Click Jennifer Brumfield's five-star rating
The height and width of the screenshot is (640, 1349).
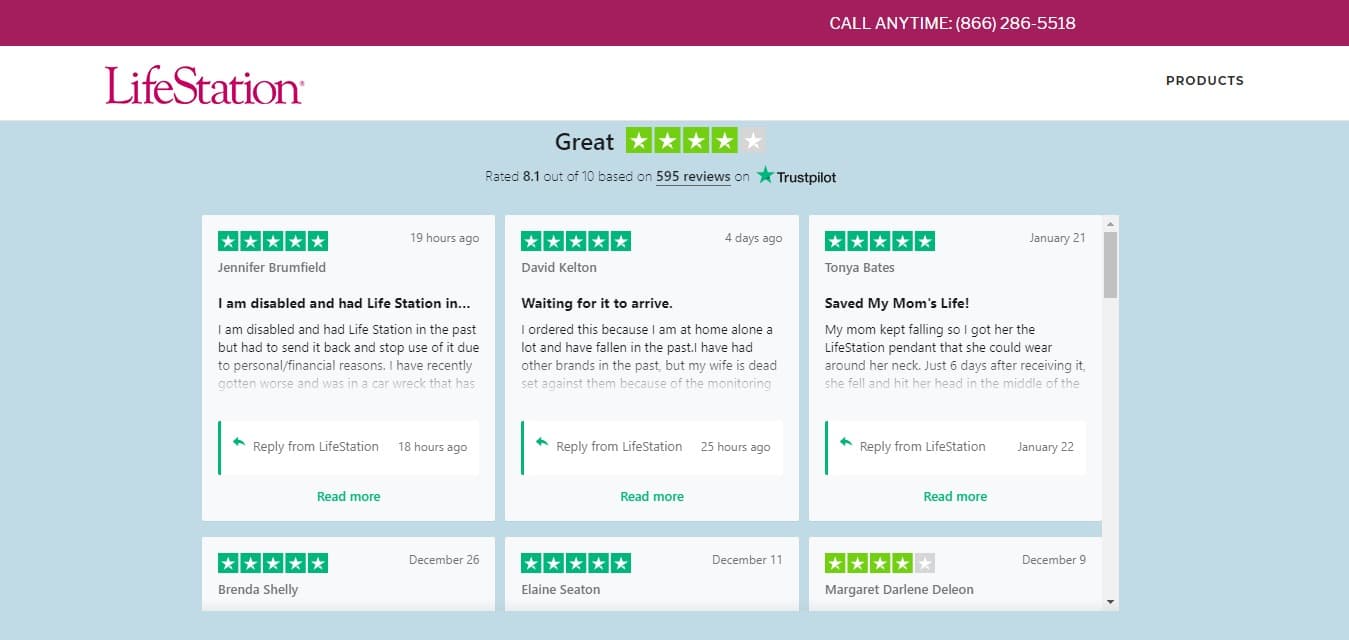coord(273,241)
